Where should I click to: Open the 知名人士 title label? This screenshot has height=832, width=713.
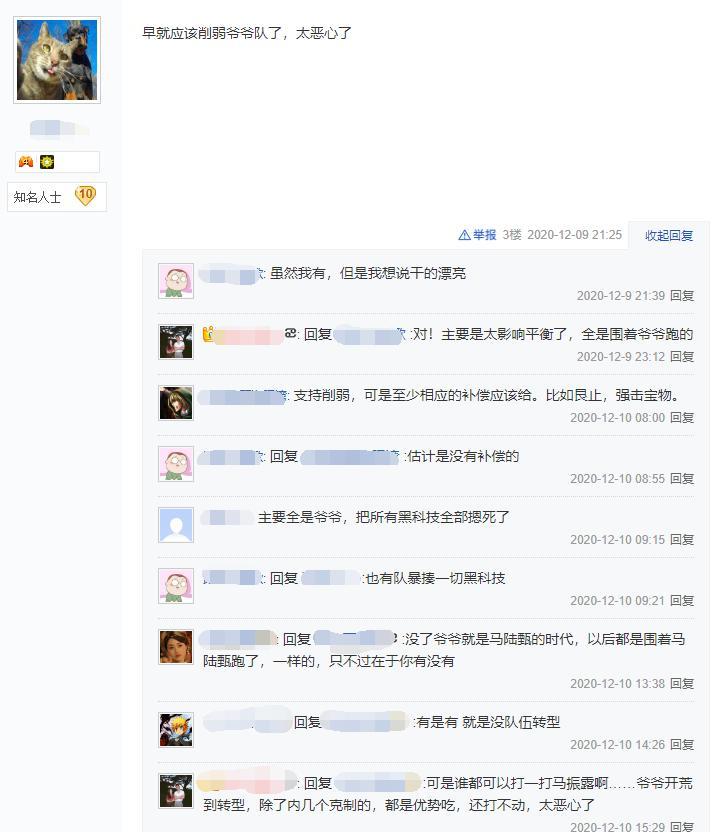tap(37, 197)
